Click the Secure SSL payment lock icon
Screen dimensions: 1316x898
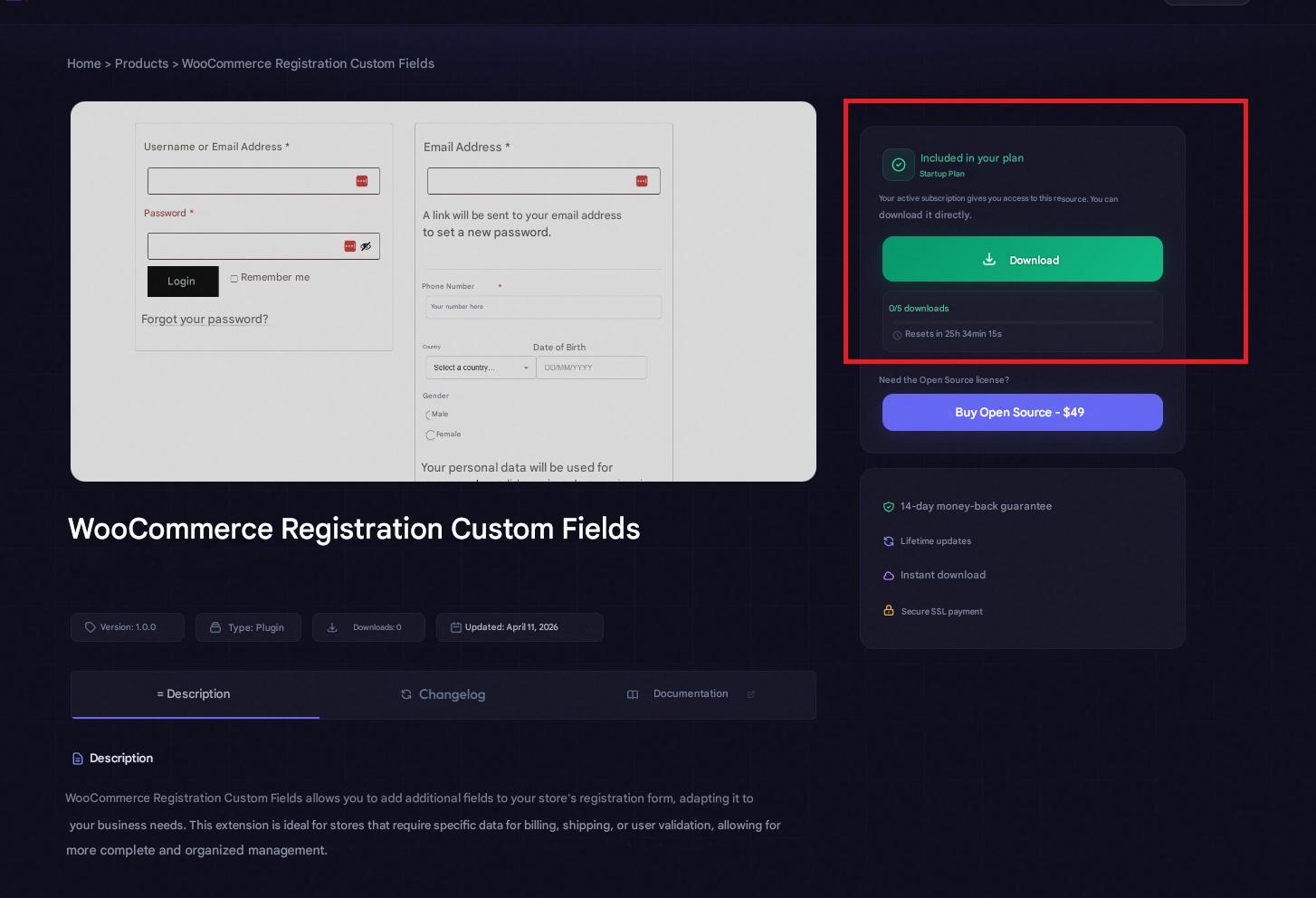(x=889, y=611)
